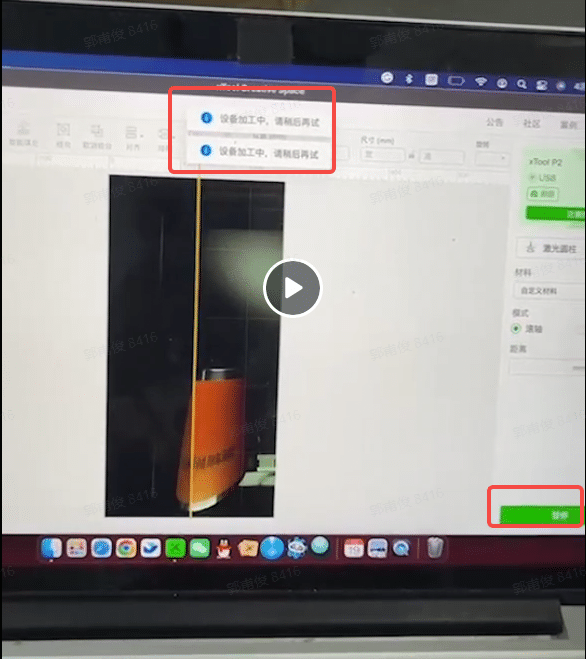The image size is (586, 659).
Task: Open the QQ penguin icon in Dock
Action: pos(224,548)
